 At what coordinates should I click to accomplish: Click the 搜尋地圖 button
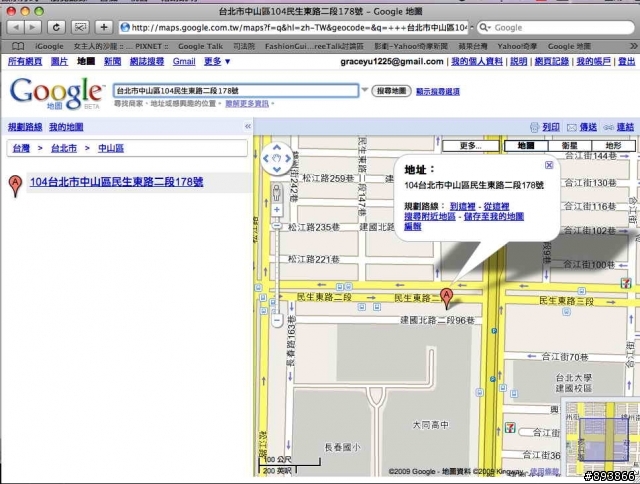[391, 91]
